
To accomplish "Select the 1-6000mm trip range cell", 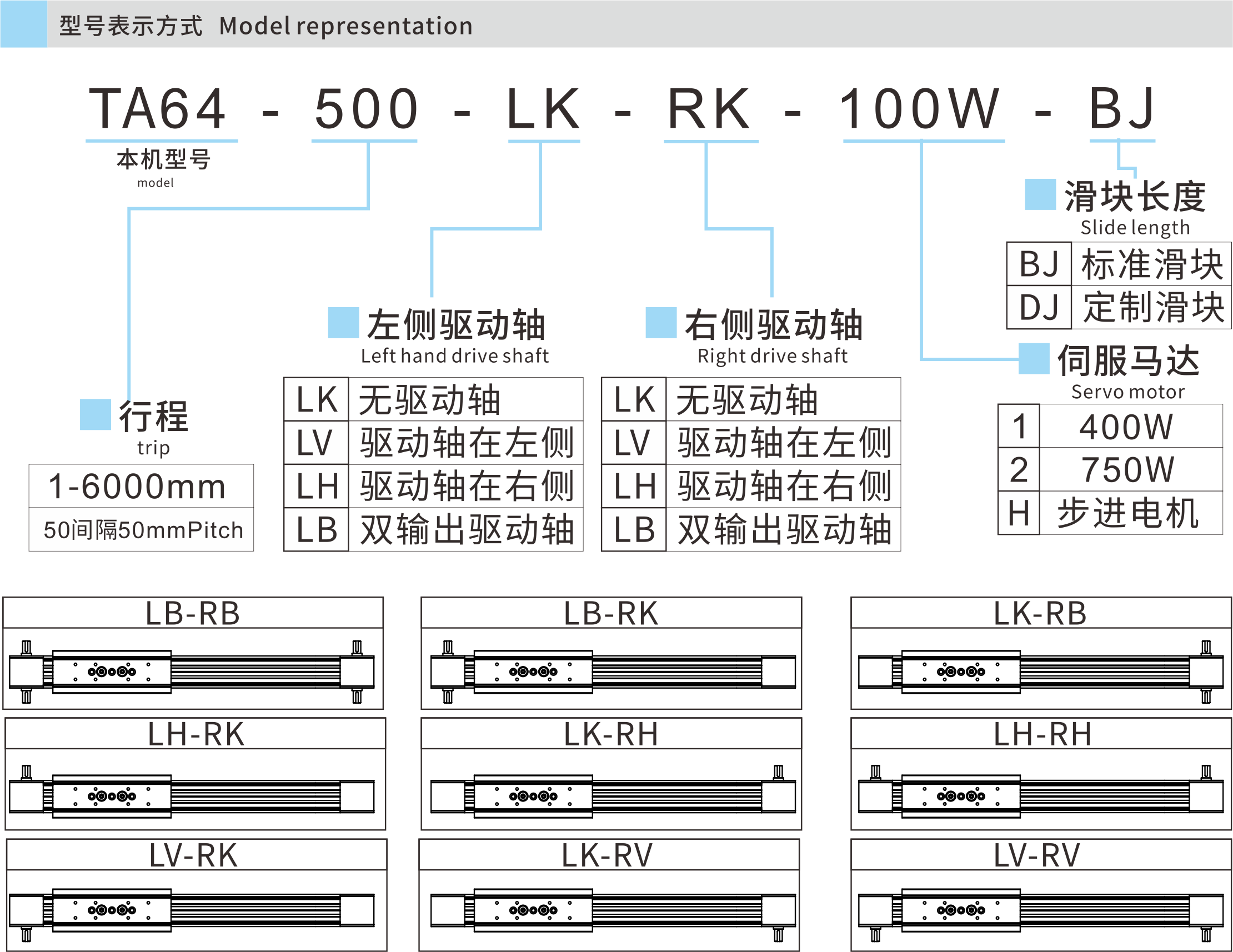I will tap(141, 487).
